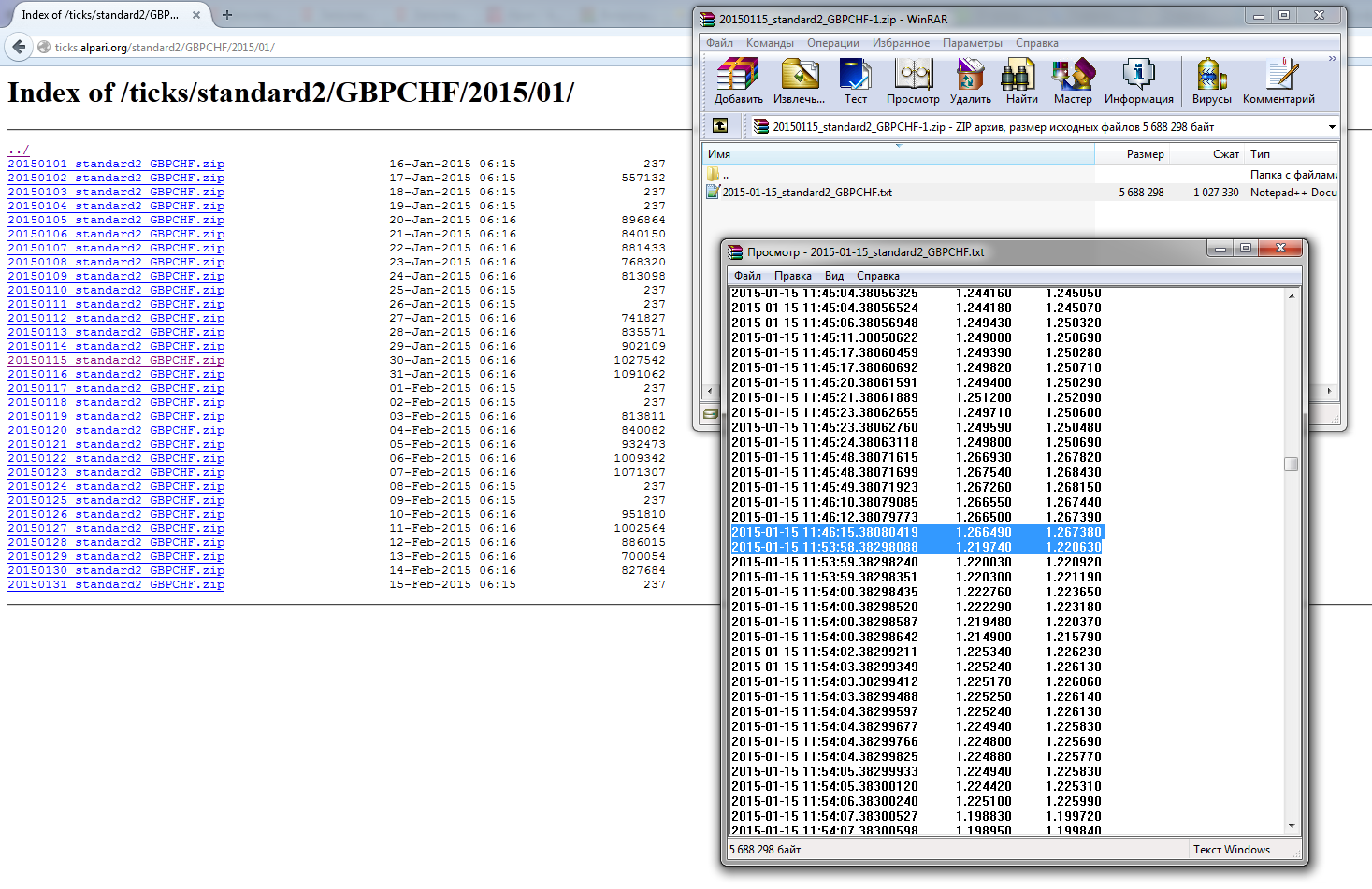Click the Добавить (Add) toolbar icon in WinRAR
This screenshot has height=889, width=1372.
pos(738,80)
